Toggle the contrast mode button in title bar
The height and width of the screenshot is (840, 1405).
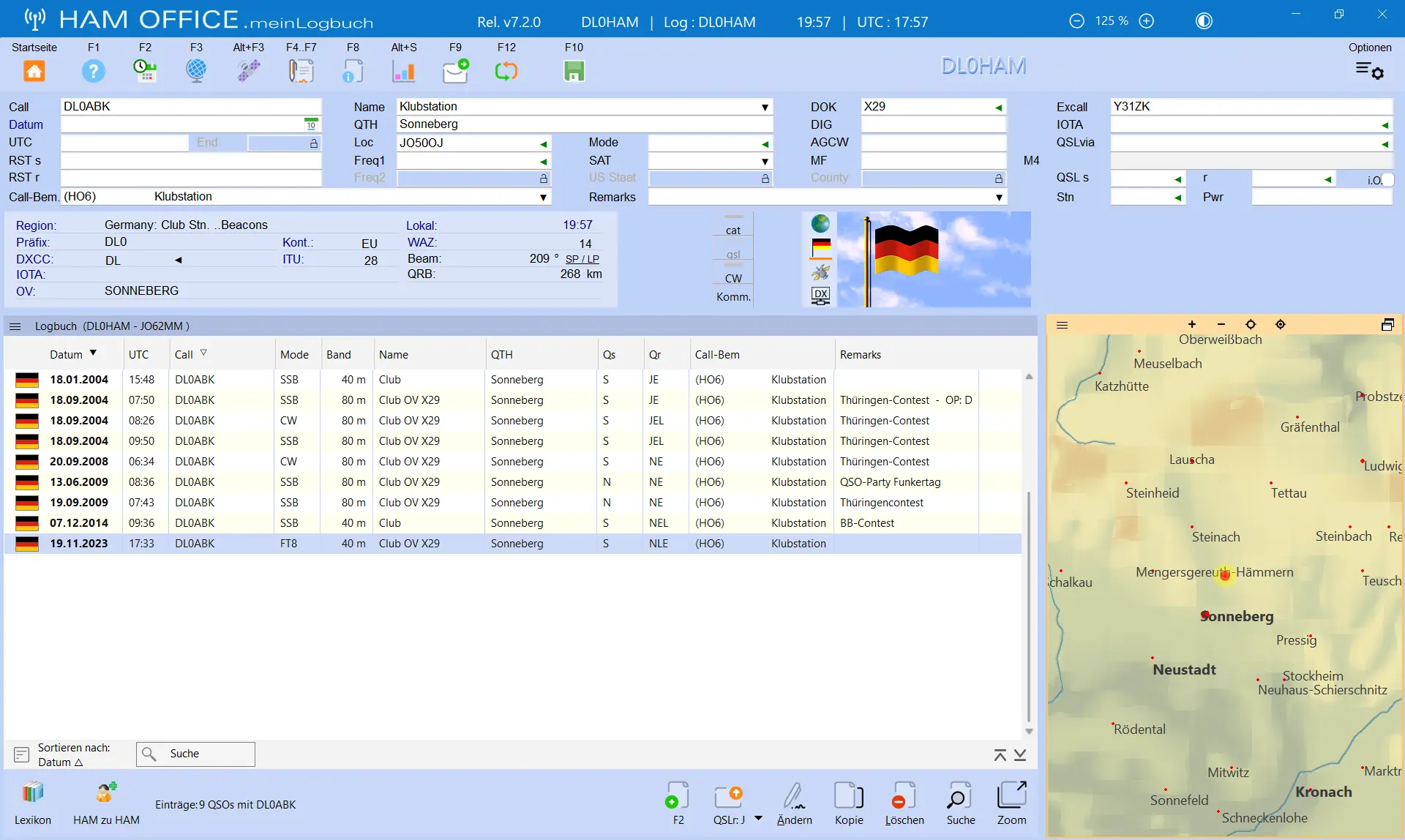[1204, 21]
